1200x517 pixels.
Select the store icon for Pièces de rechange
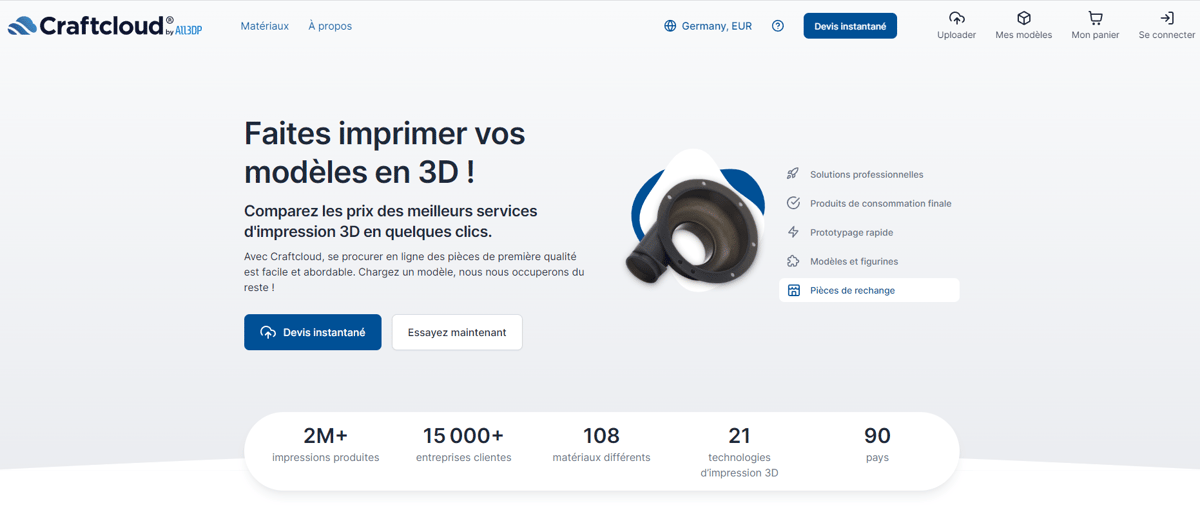(x=793, y=290)
